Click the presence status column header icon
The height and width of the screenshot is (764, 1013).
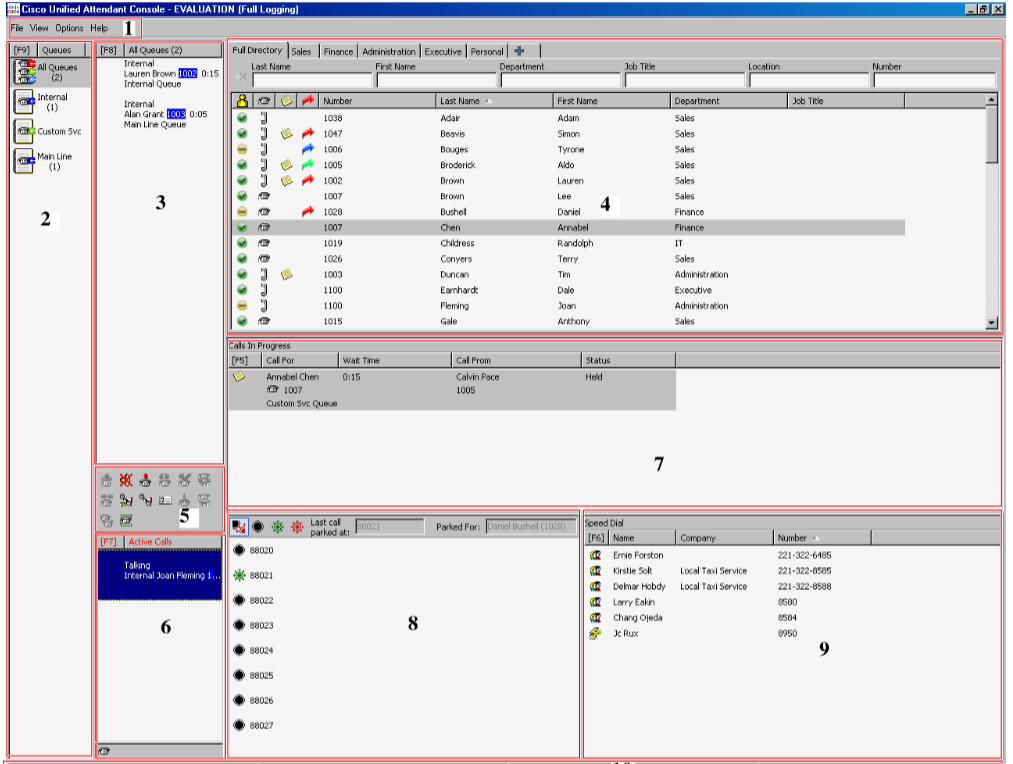pos(242,101)
